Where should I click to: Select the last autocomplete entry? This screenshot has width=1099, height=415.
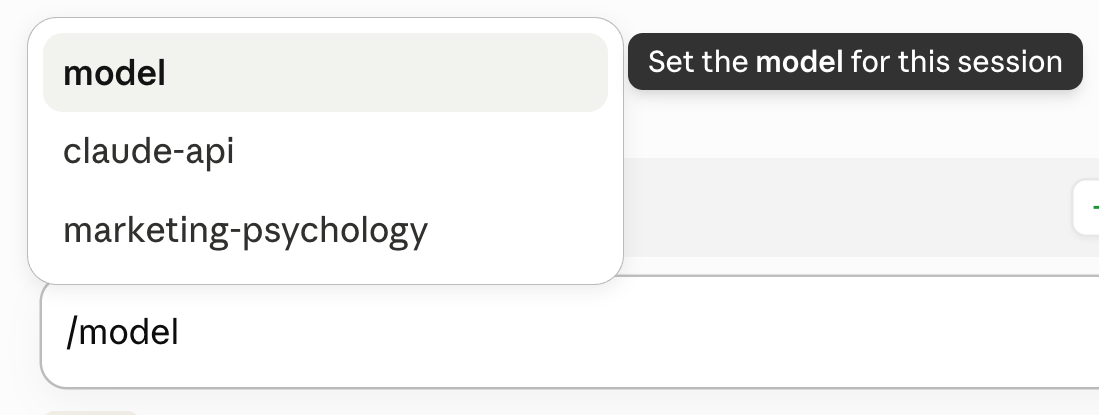coord(325,230)
